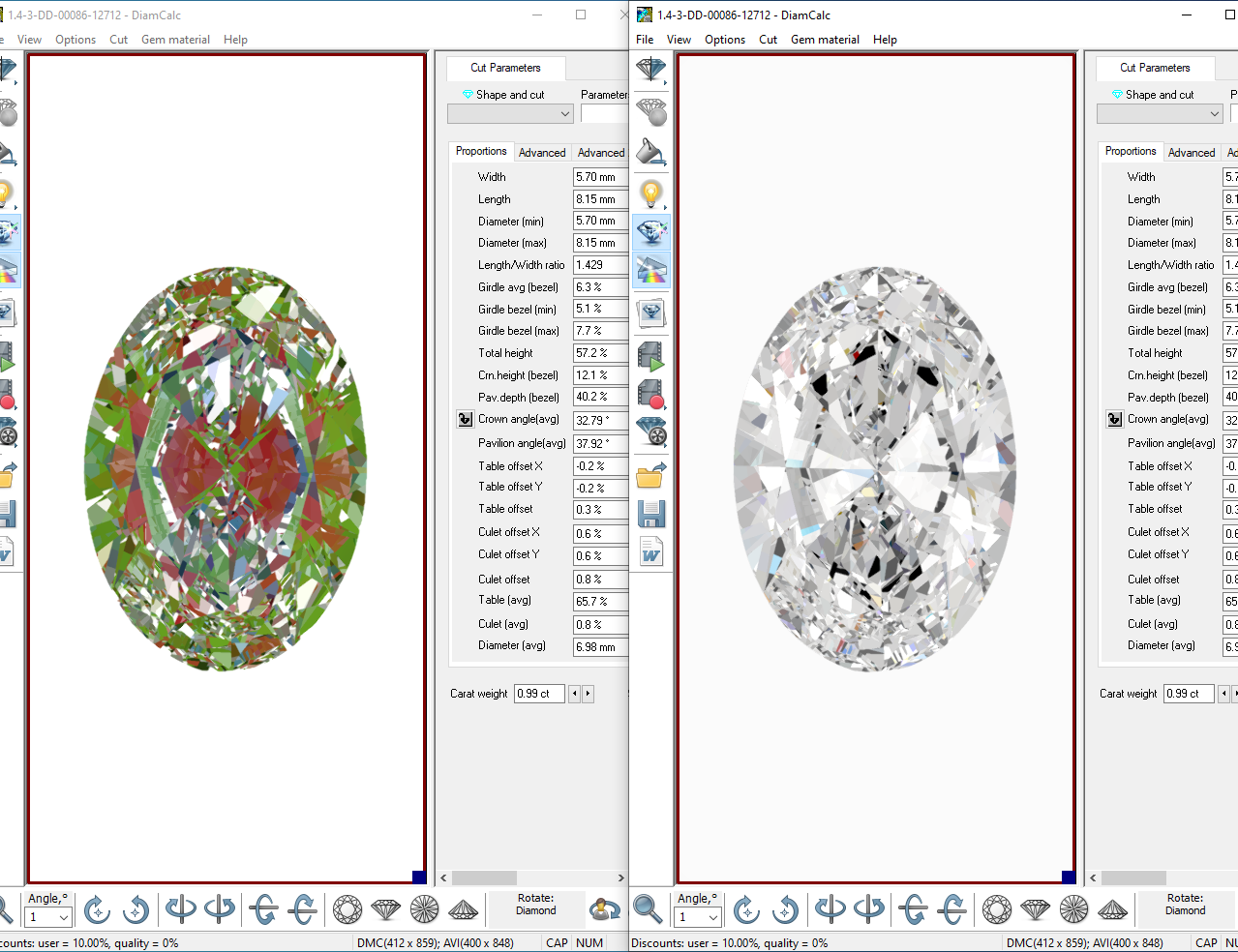Click Rotate: Diamond button in left window
The height and width of the screenshot is (952, 1238).
pyautogui.click(x=535, y=909)
